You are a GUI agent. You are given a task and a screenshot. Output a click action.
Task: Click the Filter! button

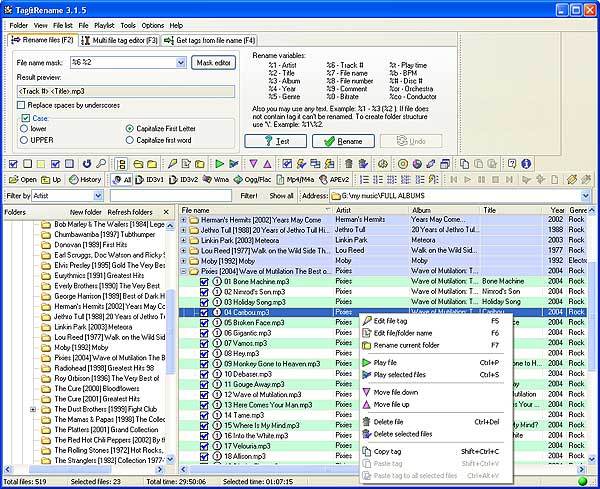coord(249,196)
